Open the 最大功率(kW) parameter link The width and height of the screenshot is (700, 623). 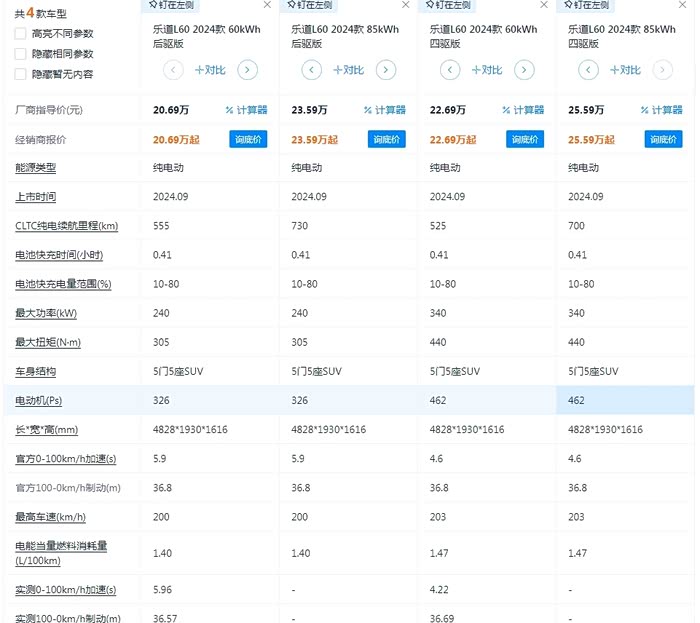point(46,313)
